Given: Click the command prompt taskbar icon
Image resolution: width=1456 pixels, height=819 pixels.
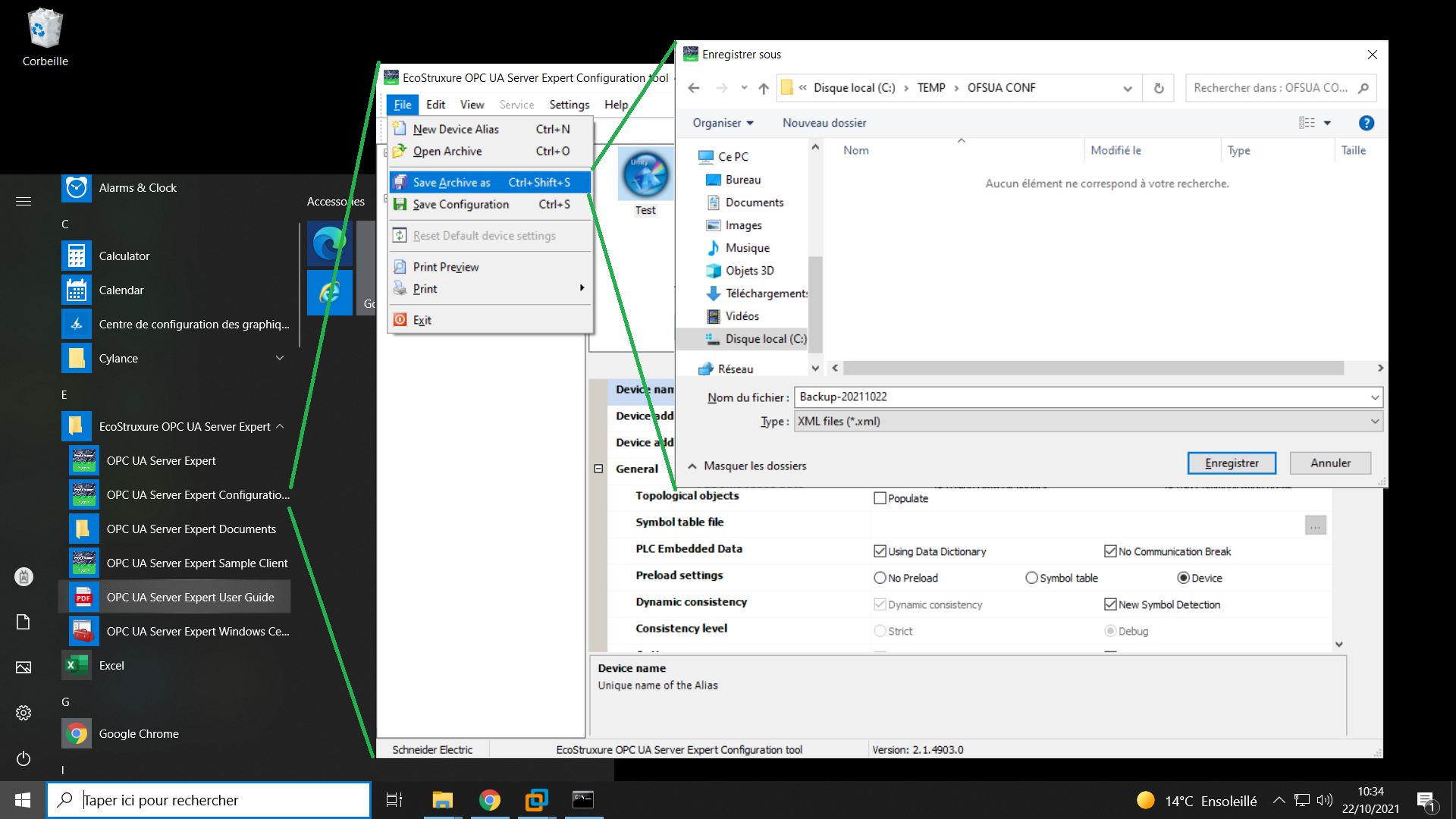Looking at the screenshot, I should tap(583, 800).
